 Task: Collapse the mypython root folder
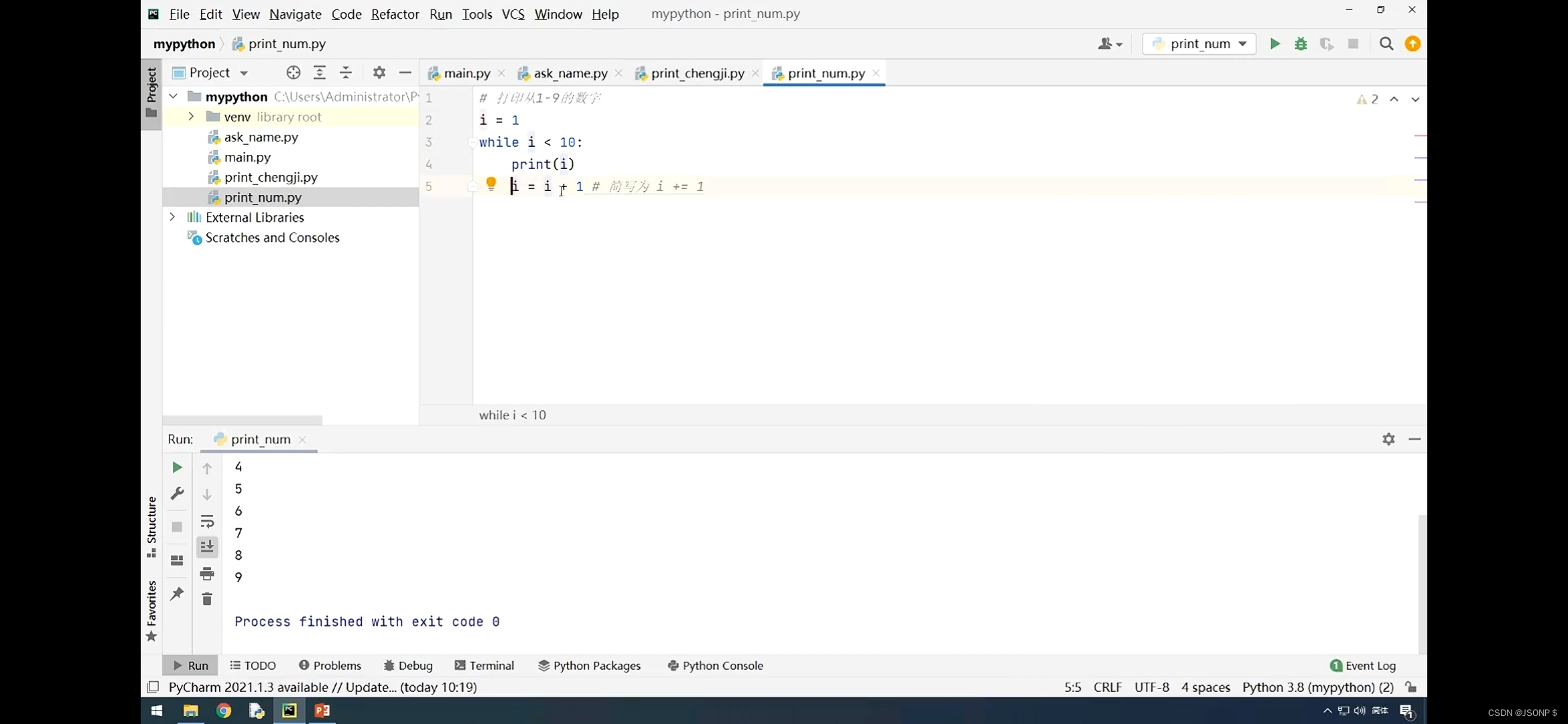point(173,97)
